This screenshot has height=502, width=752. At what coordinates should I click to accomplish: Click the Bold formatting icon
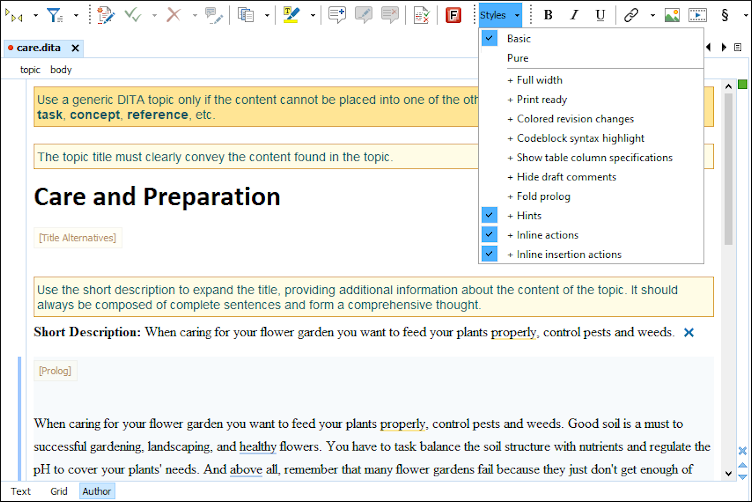coord(548,15)
